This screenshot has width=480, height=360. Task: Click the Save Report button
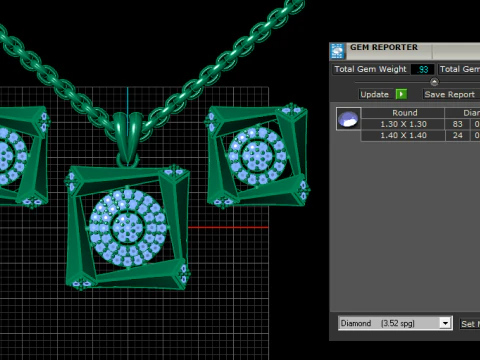click(450, 94)
